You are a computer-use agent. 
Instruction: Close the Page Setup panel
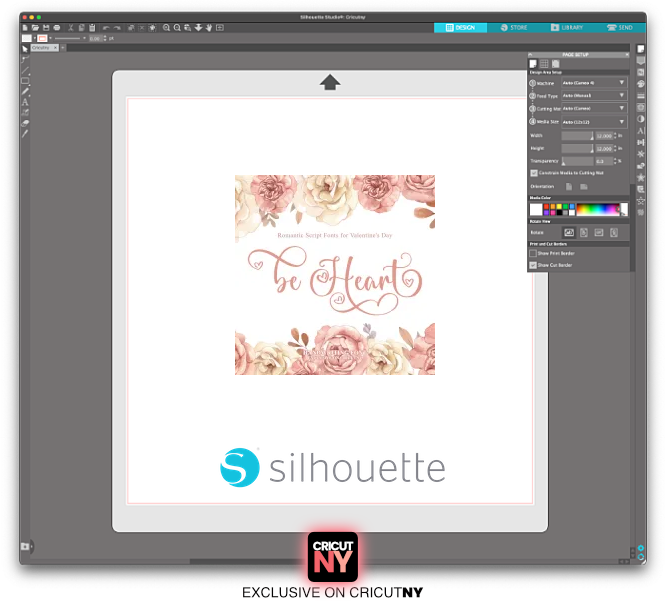point(627,55)
